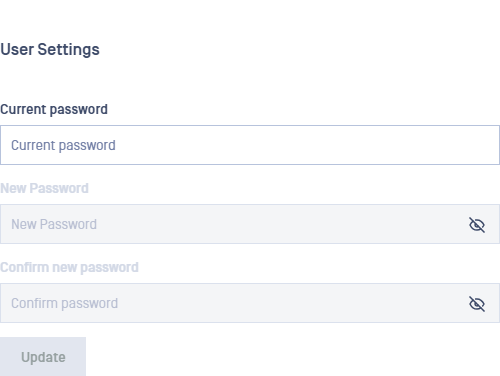Activate the topmost password text box

(x=250, y=145)
